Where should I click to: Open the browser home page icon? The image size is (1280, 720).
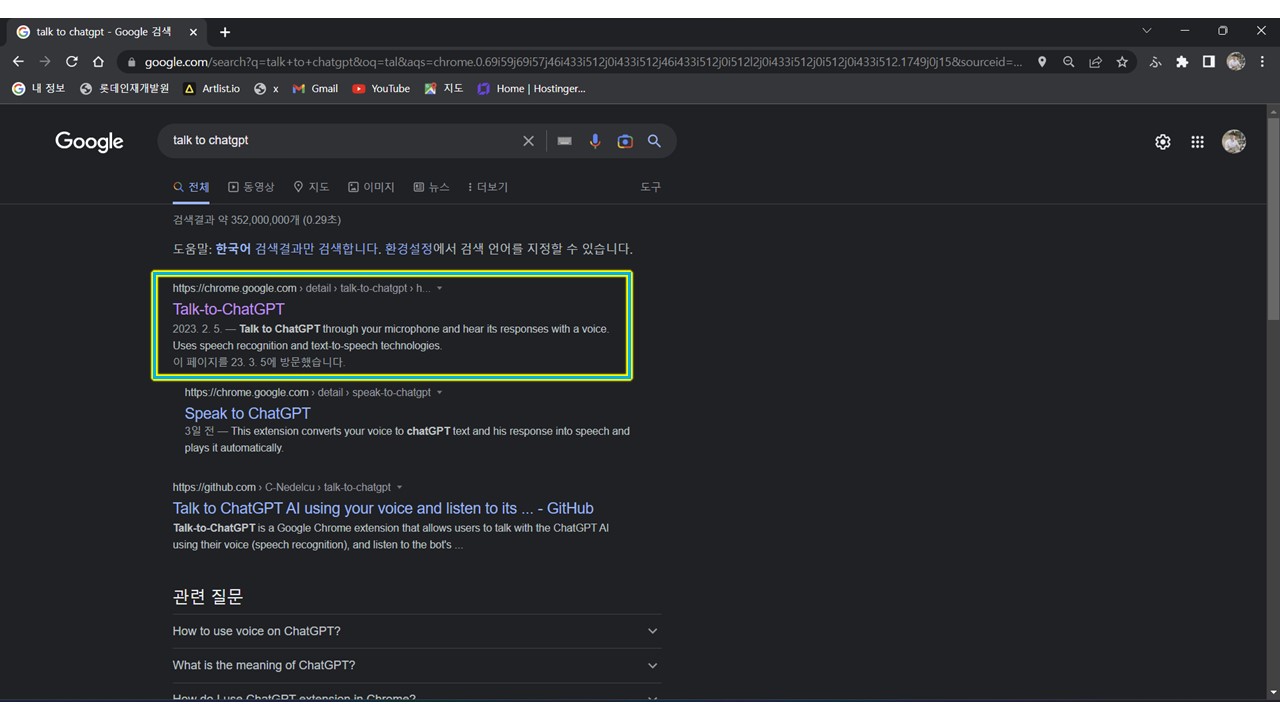pos(98,62)
